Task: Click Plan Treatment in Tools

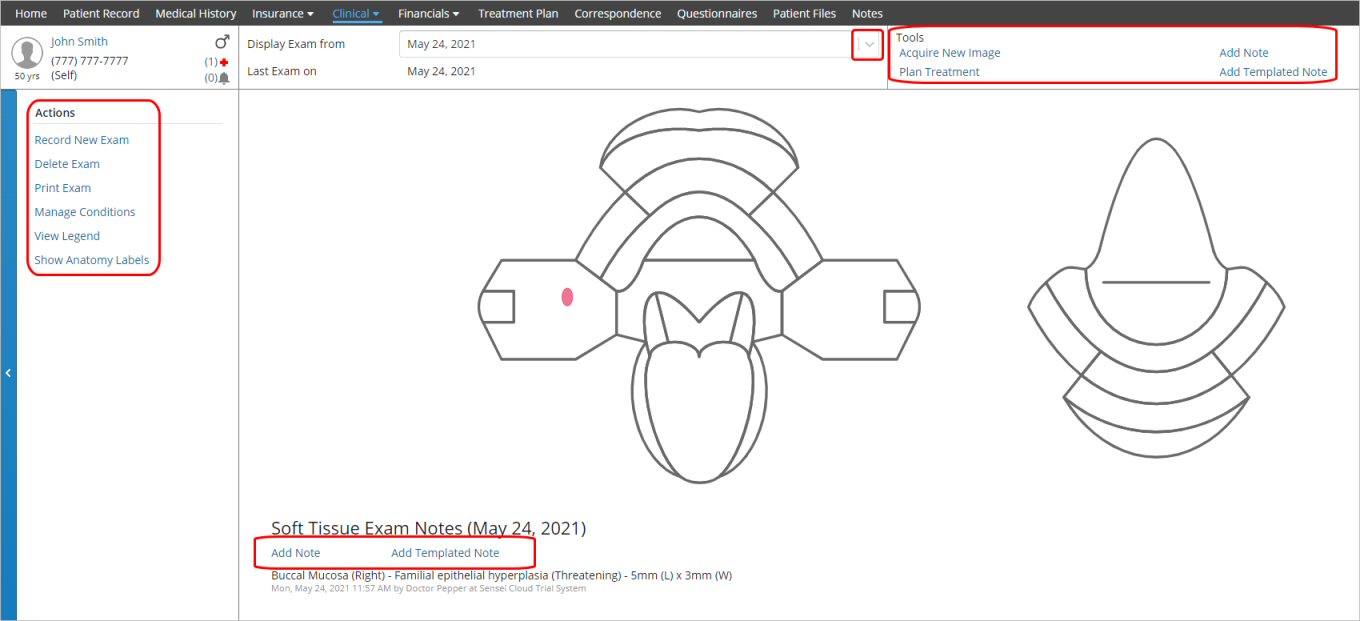Action: pyautogui.click(x=939, y=72)
